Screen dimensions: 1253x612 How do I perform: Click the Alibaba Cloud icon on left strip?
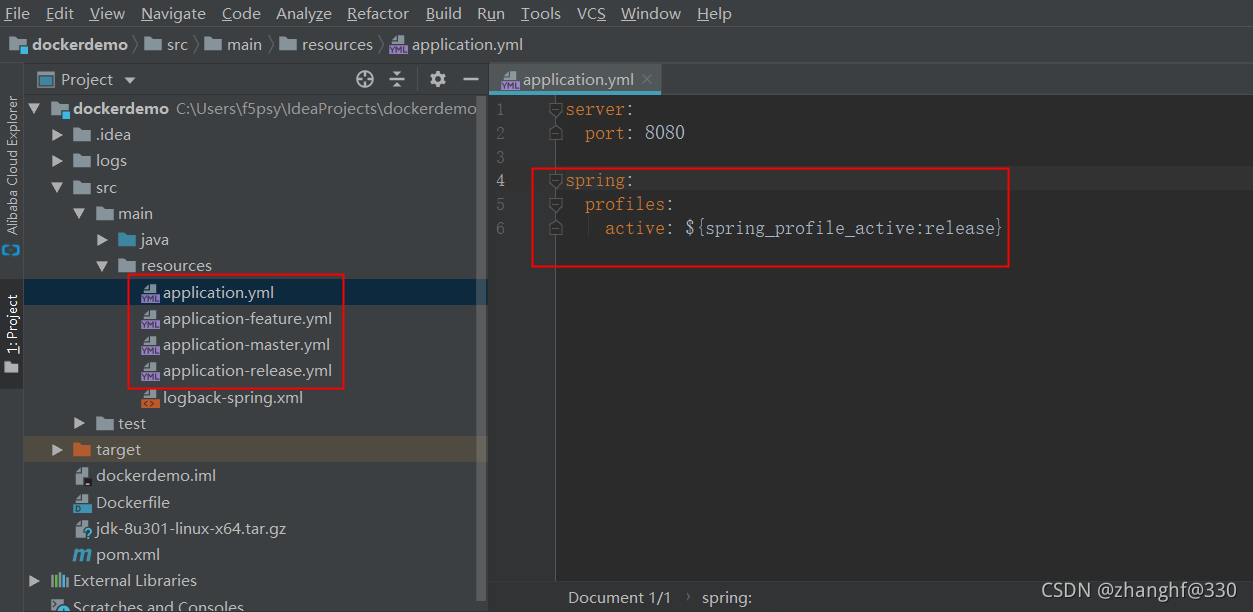coord(11,250)
